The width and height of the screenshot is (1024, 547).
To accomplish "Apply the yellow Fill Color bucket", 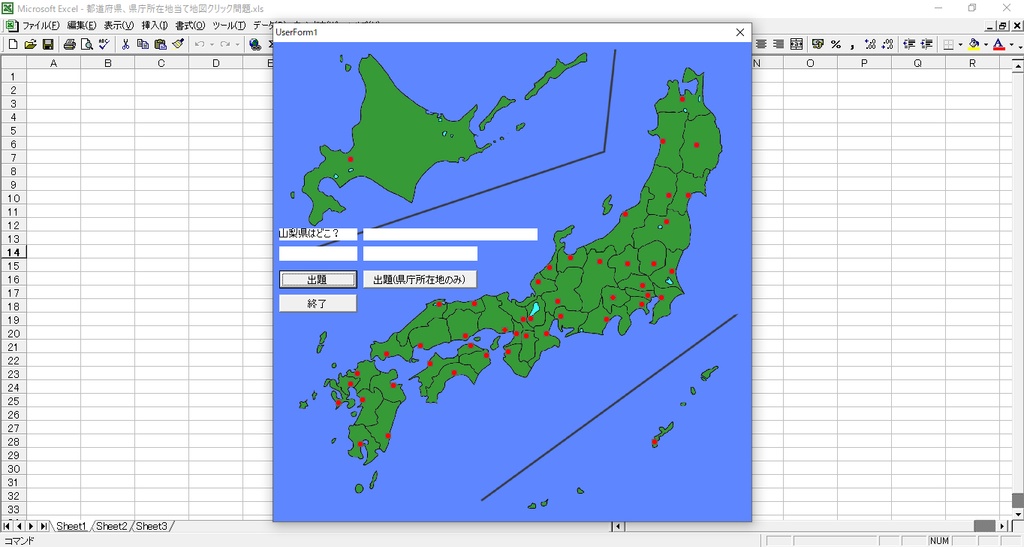I will (974, 44).
